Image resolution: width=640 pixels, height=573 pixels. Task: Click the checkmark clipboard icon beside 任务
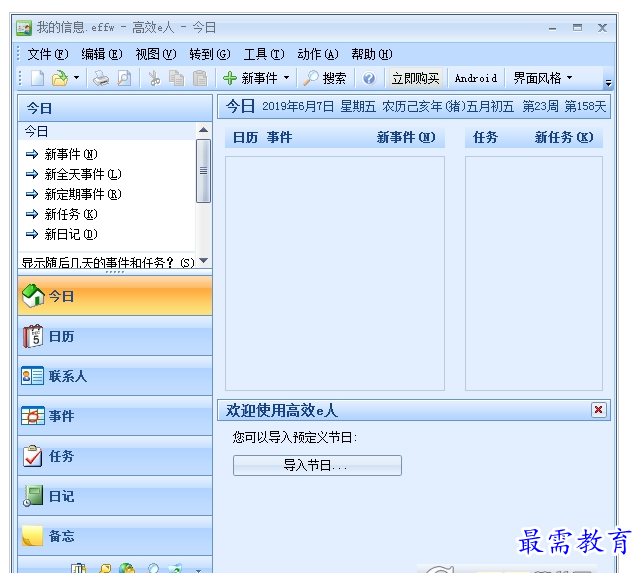(x=32, y=456)
